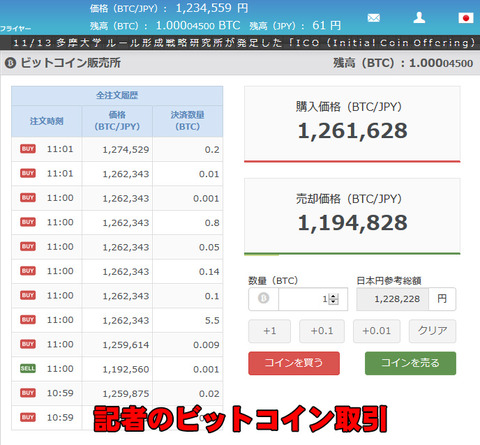Sell coins with green コインを売る button

pyautogui.click(x=410, y=363)
